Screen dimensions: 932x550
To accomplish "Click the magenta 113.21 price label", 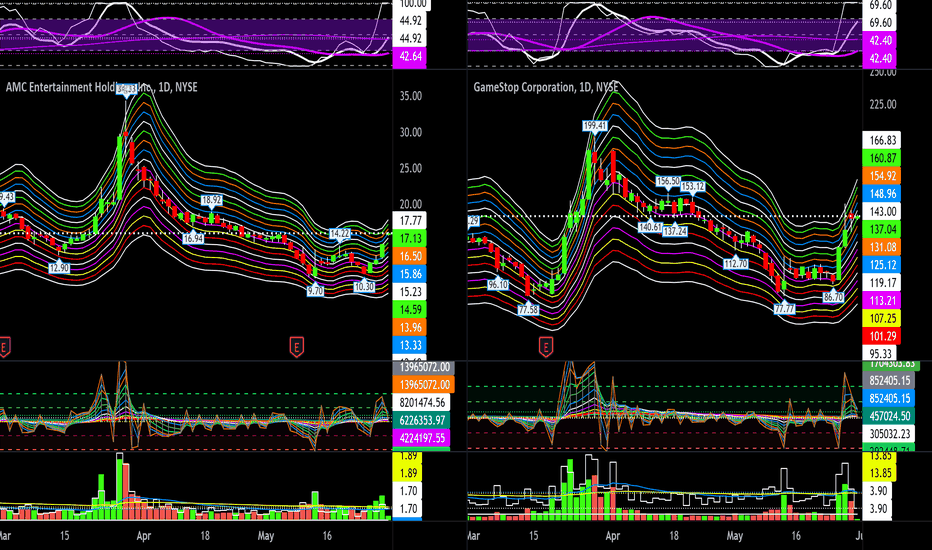I will coord(882,301).
